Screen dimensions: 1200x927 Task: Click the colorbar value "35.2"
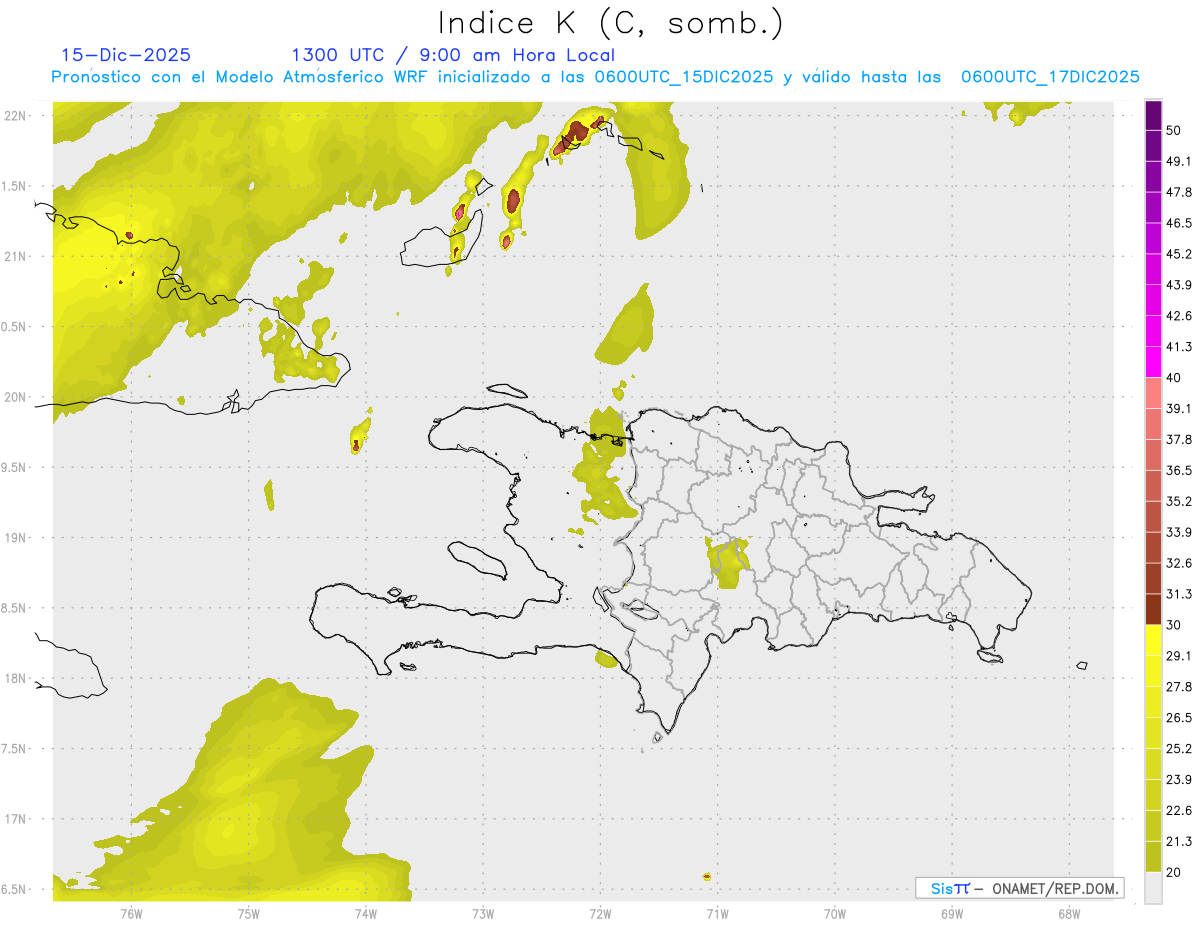point(1179,501)
